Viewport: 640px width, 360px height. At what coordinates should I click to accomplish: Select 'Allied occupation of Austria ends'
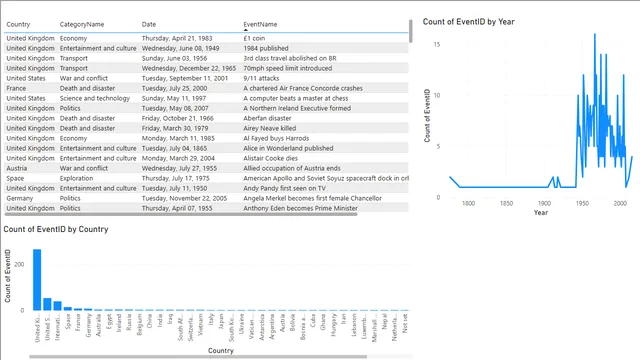point(291,168)
